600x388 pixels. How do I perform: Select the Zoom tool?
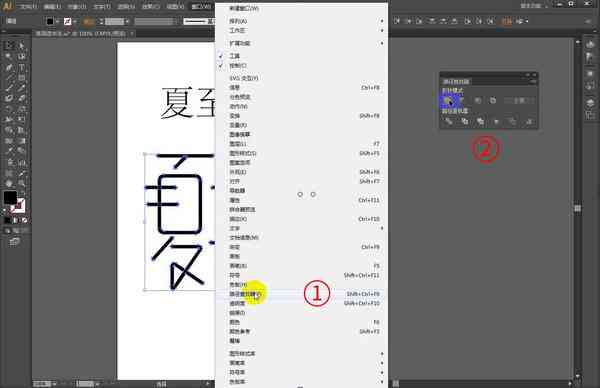coord(22,183)
